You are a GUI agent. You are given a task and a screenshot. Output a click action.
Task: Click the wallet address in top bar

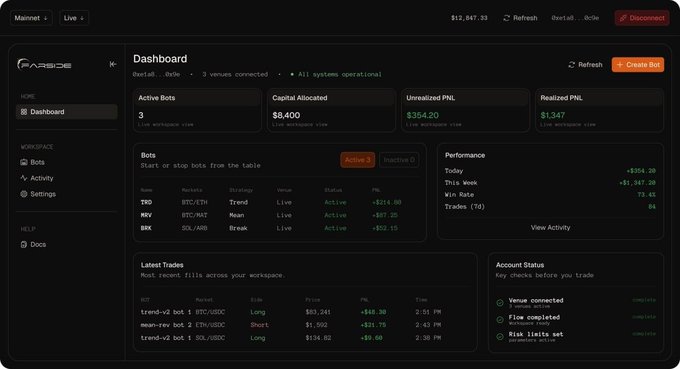tap(575, 18)
